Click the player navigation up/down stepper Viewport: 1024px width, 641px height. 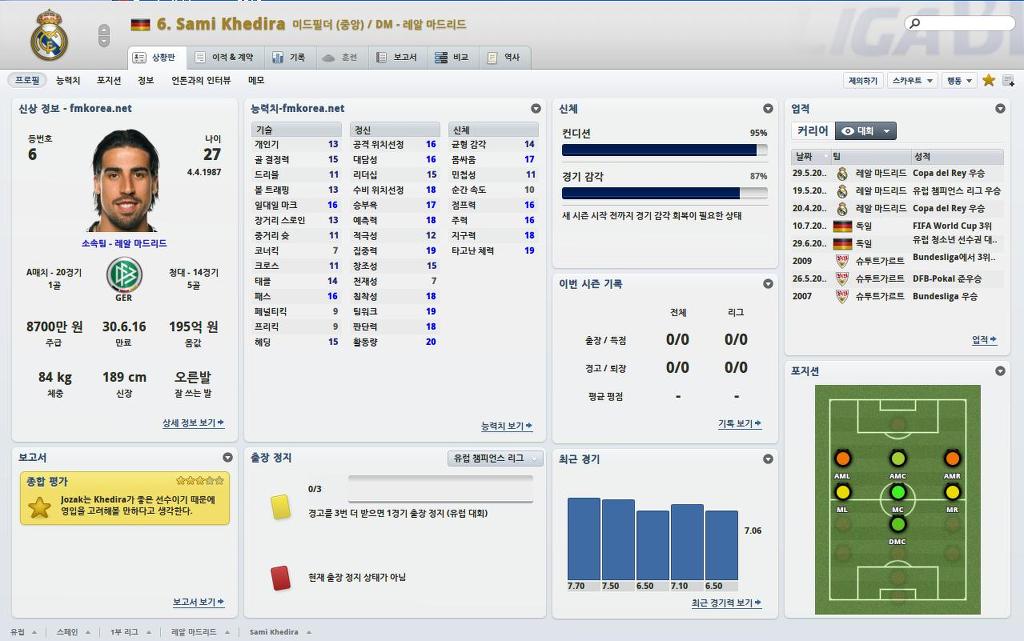tap(104, 35)
